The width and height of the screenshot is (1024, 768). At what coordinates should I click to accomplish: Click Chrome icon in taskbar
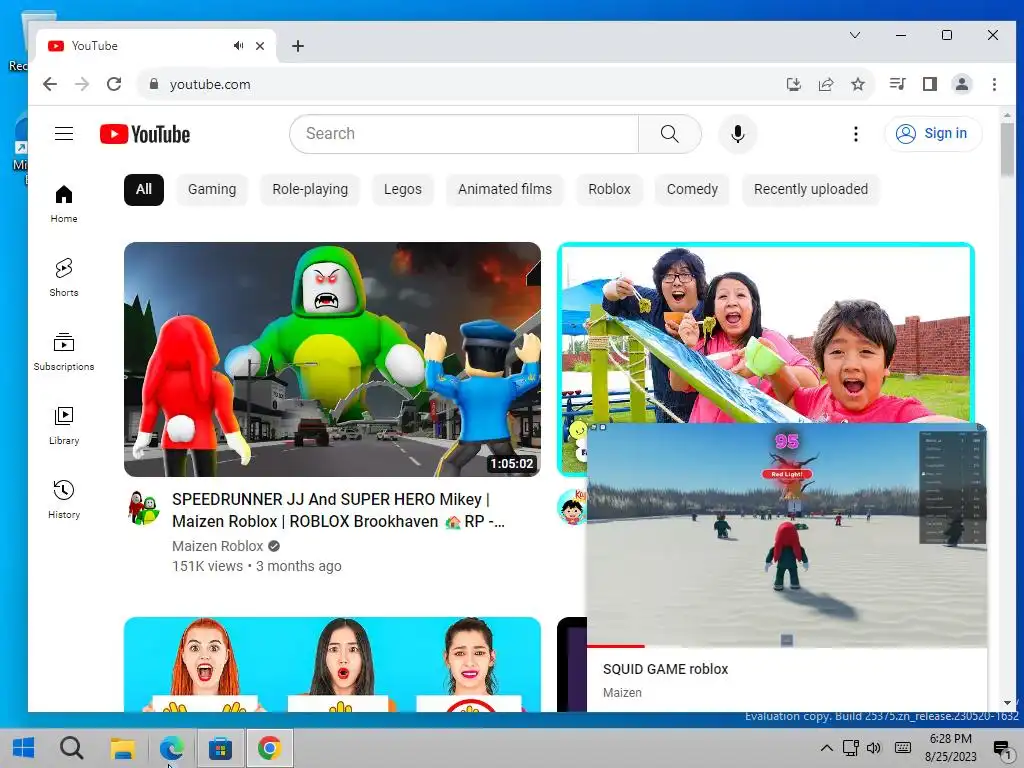coord(269,748)
